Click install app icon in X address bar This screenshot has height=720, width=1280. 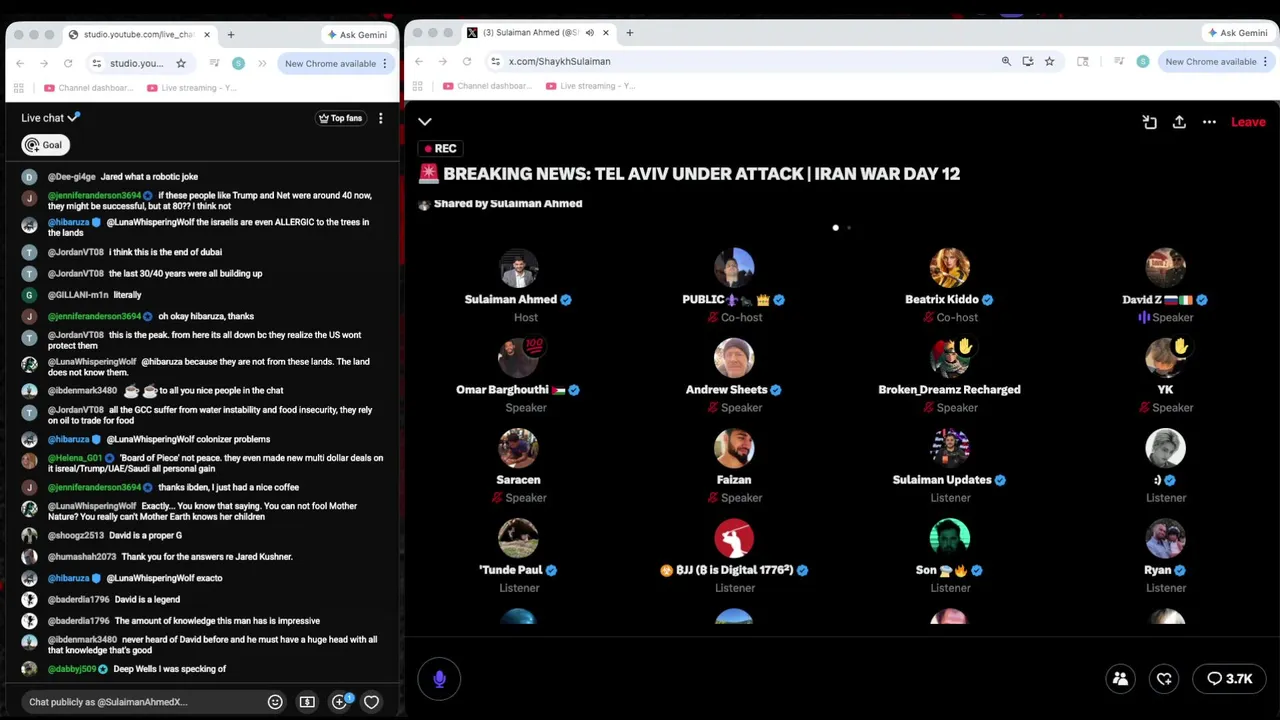pos(1028,62)
